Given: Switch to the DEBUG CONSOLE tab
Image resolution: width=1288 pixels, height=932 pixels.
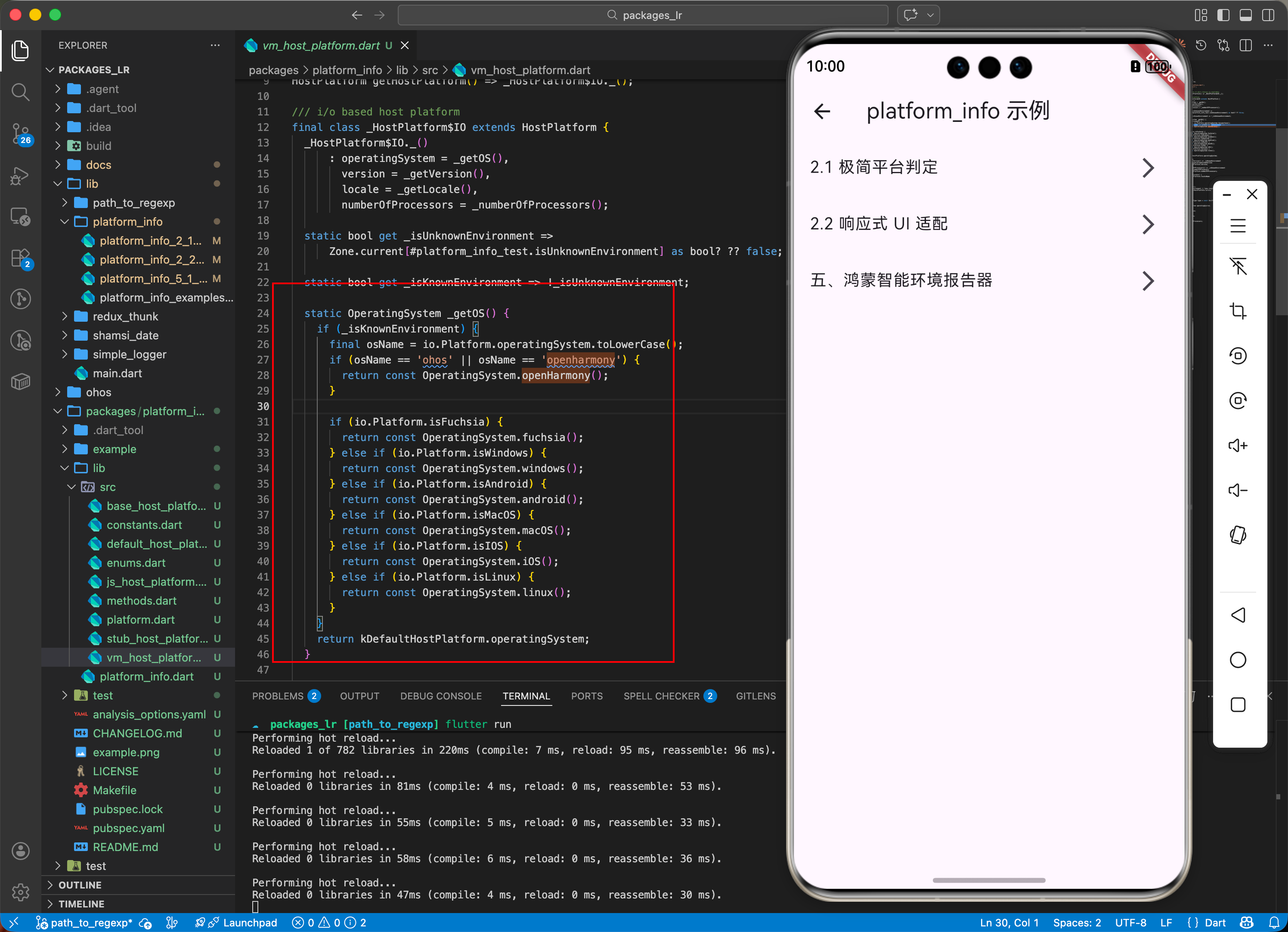Looking at the screenshot, I should pyautogui.click(x=441, y=696).
